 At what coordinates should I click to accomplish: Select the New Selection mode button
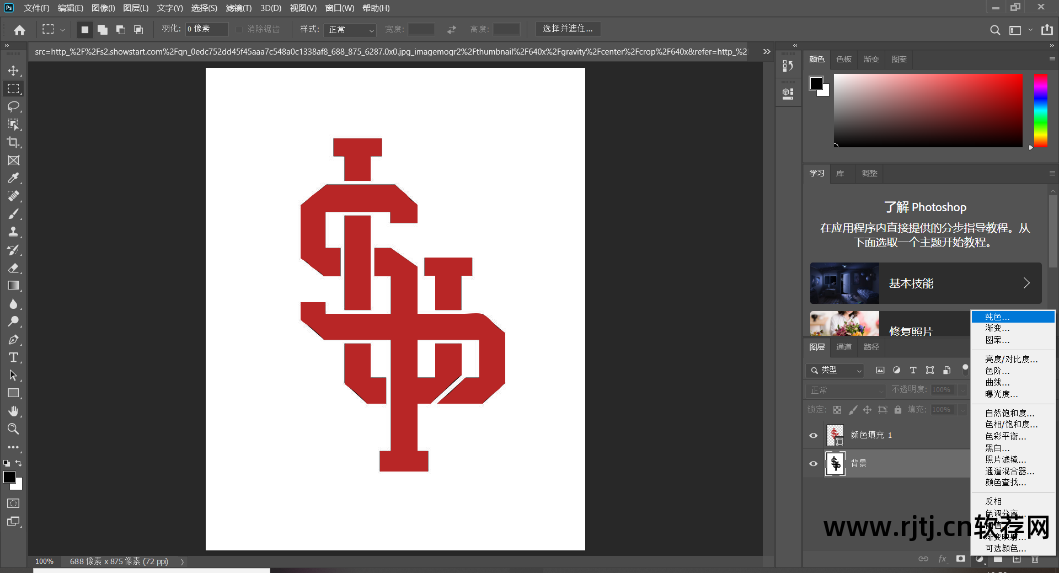coord(84,30)
